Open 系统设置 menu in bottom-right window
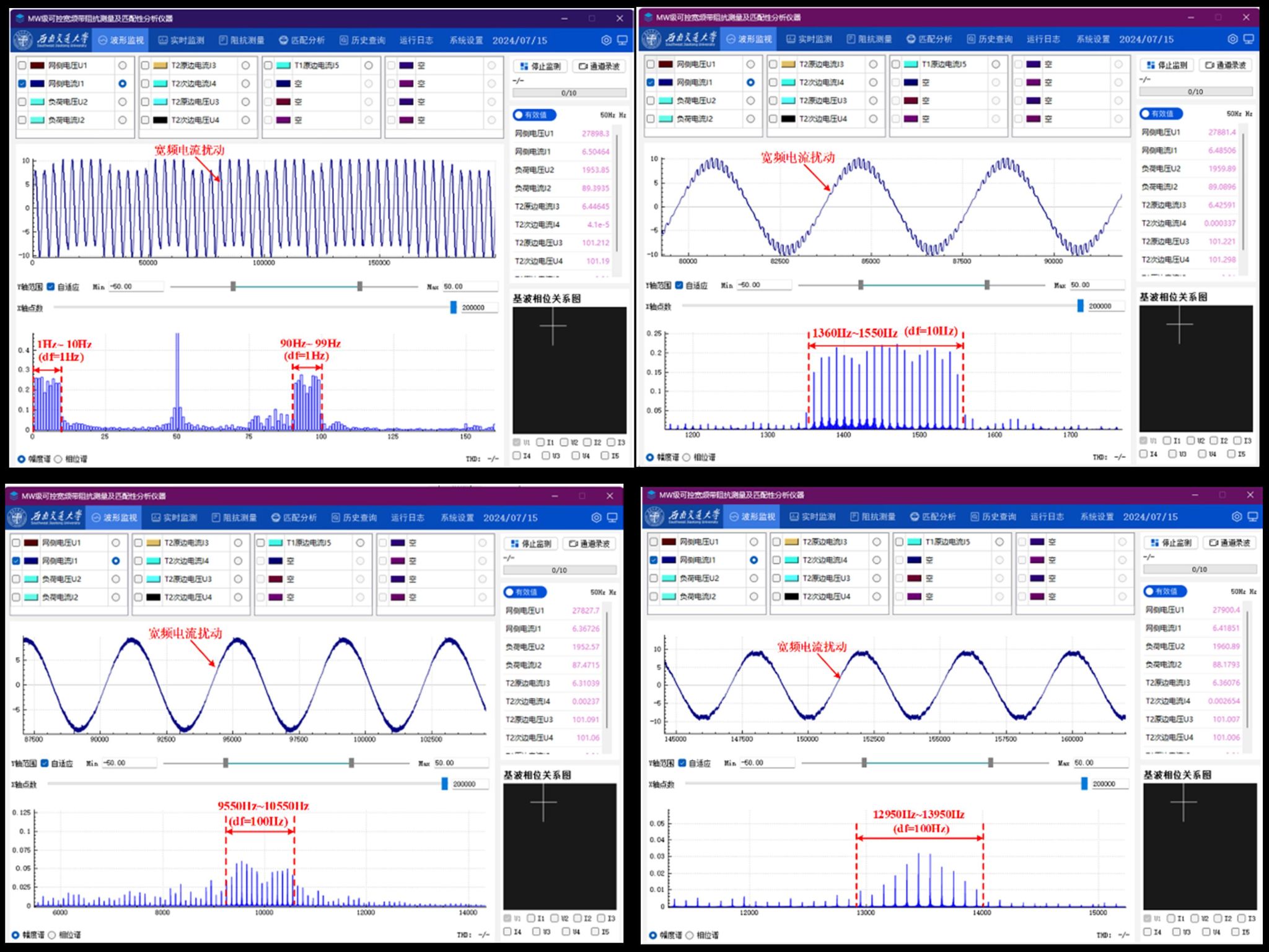Viewport: 1269px width, 952px height. click(1097, 517)
